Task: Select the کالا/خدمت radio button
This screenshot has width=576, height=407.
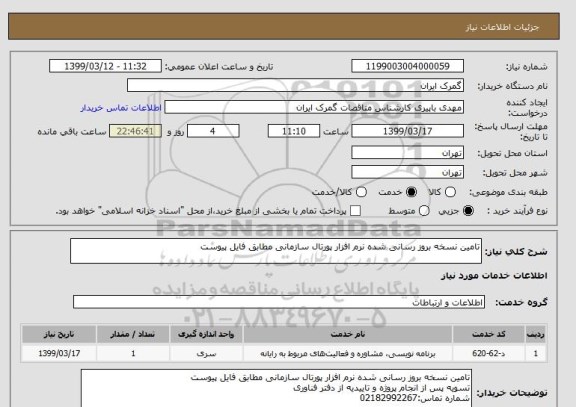Action: (x=361, y=192)
